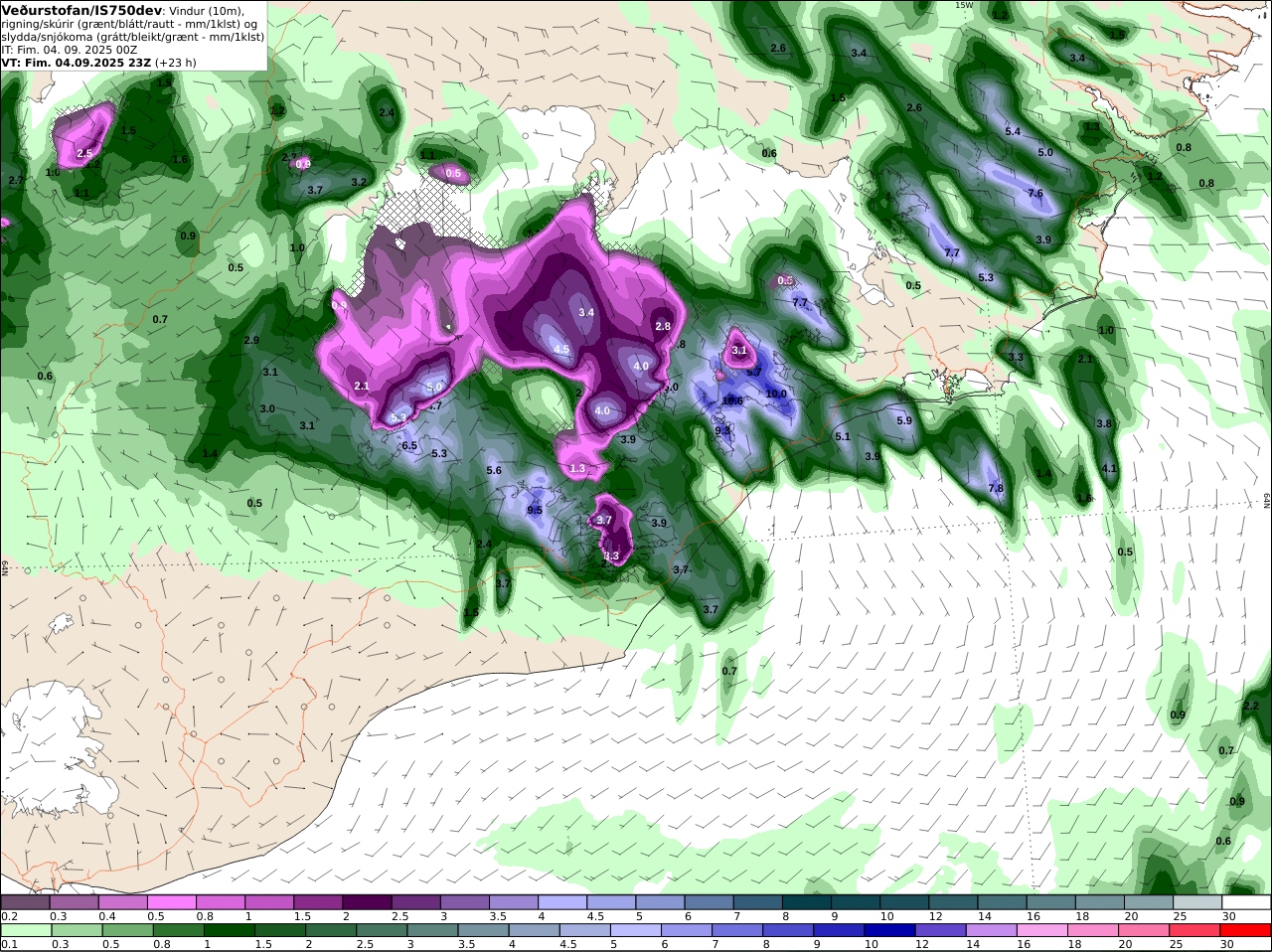The image size is (1272, 952).
Task: Click the upper legend swatch between 8 and 9
Action: [x=807, y=902]
